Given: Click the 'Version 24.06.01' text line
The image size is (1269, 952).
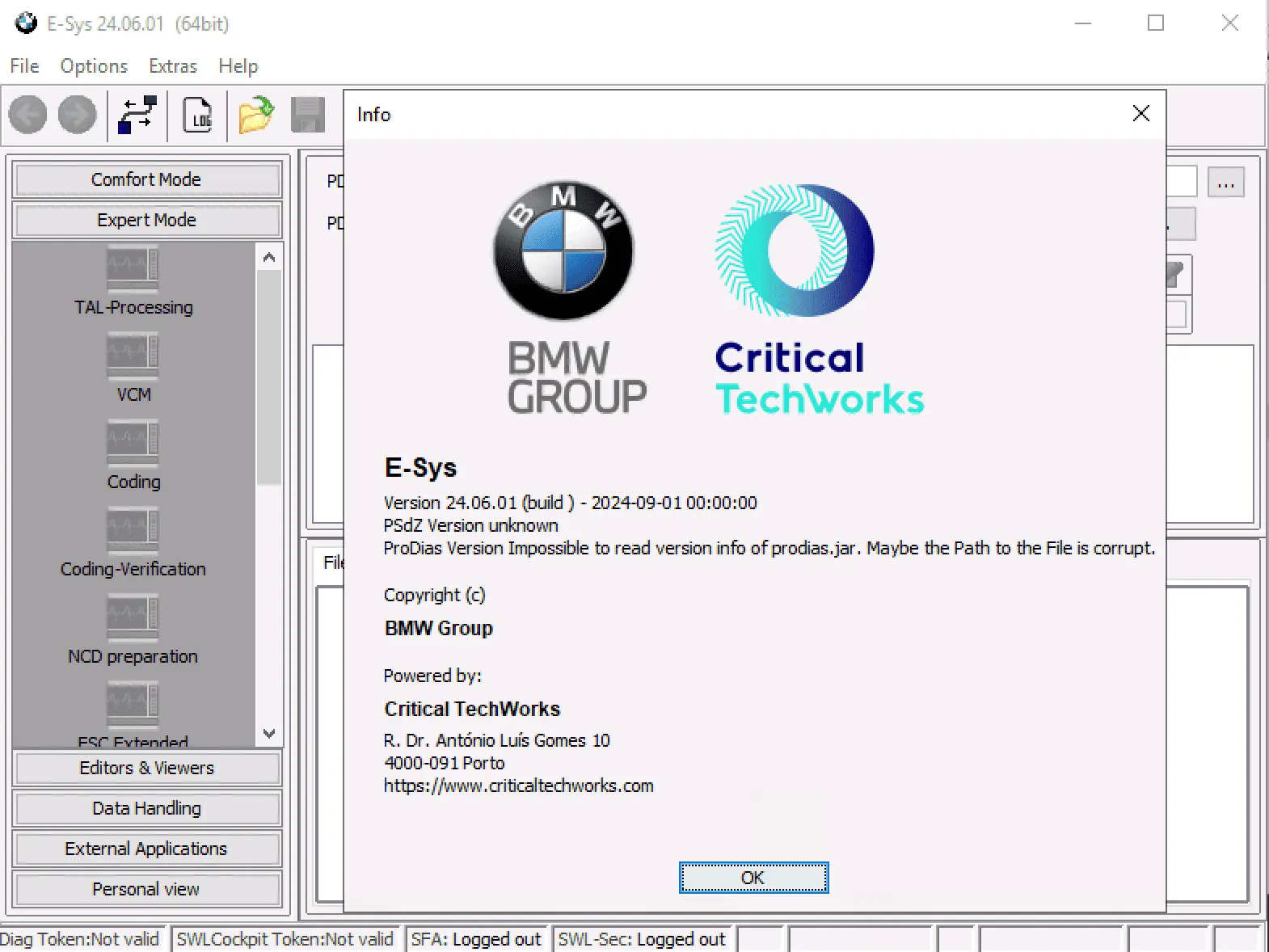Looking at the screenshot, I should (x=571, y=503).
